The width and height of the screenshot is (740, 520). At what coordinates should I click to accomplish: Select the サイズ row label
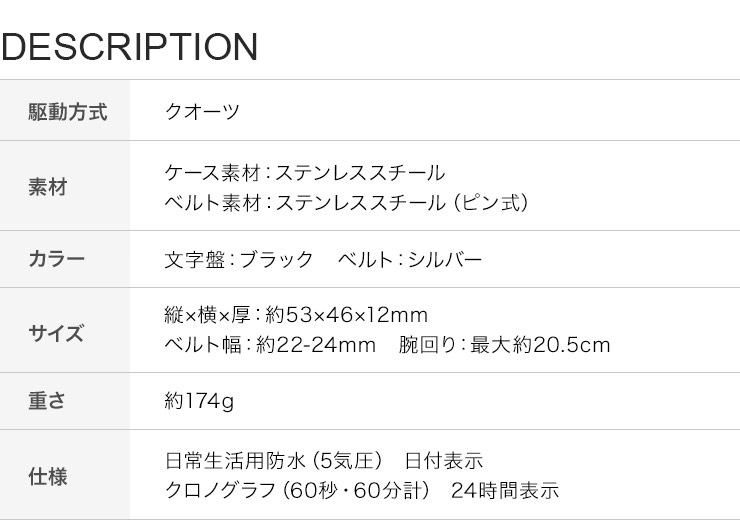(x=56, y=334)
